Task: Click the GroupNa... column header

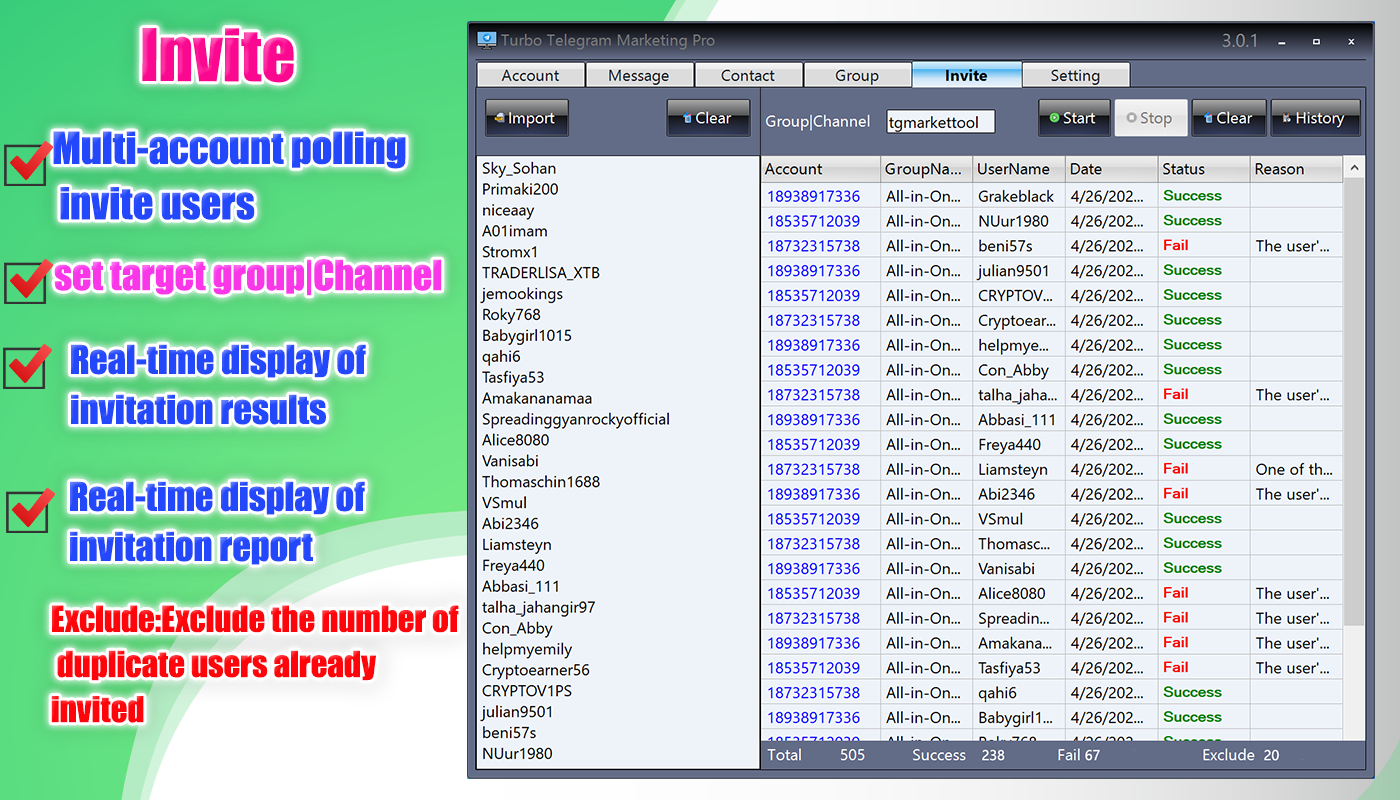Action: 927,169
